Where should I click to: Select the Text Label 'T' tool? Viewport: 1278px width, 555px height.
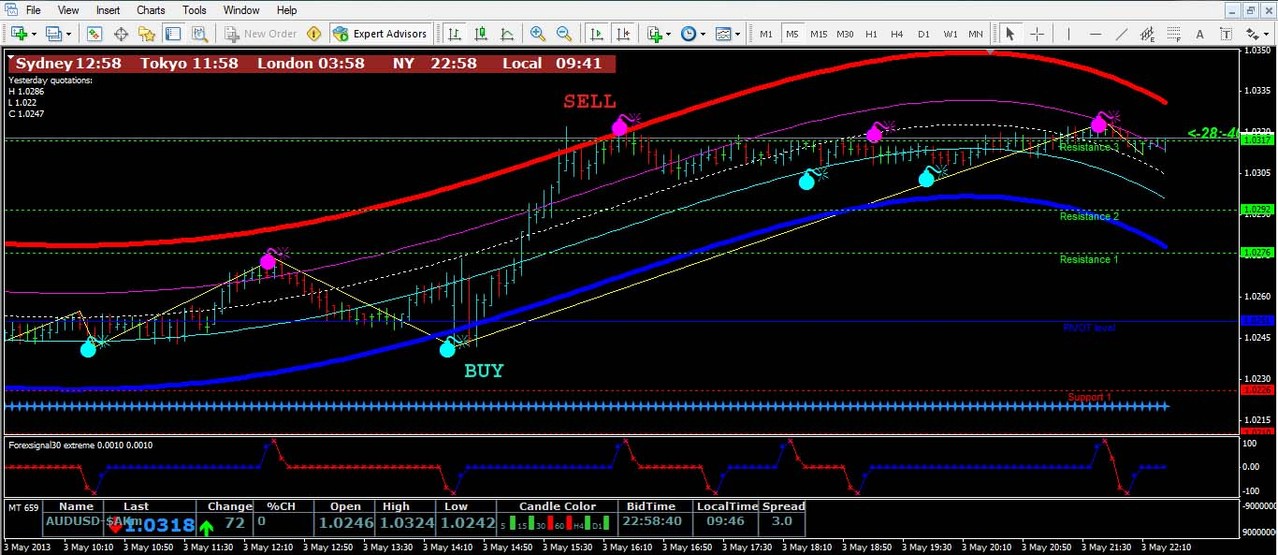pyautogui.click(x=1226, y=33)
